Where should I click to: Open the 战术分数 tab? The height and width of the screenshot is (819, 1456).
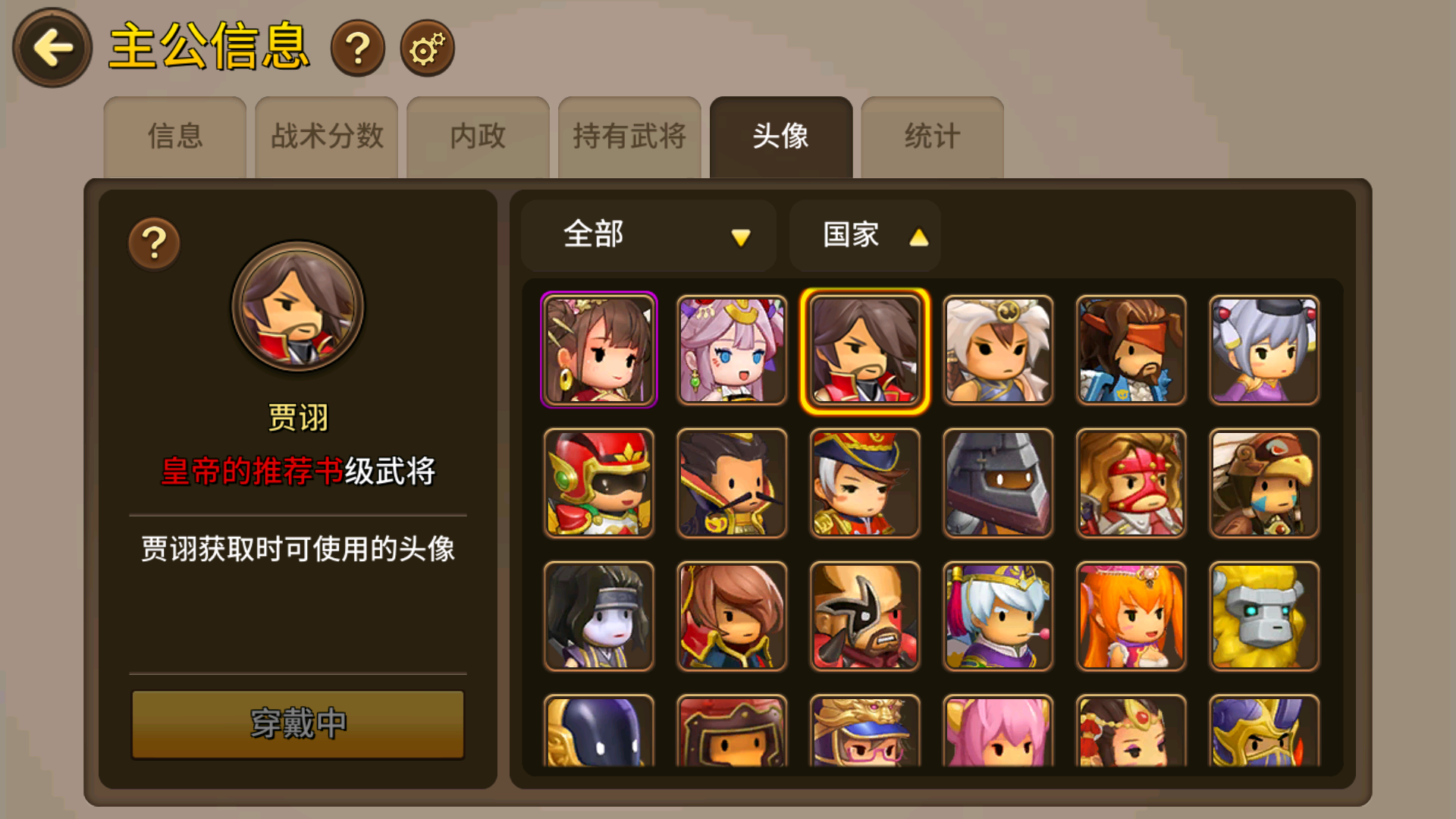(x=327, y=137)
